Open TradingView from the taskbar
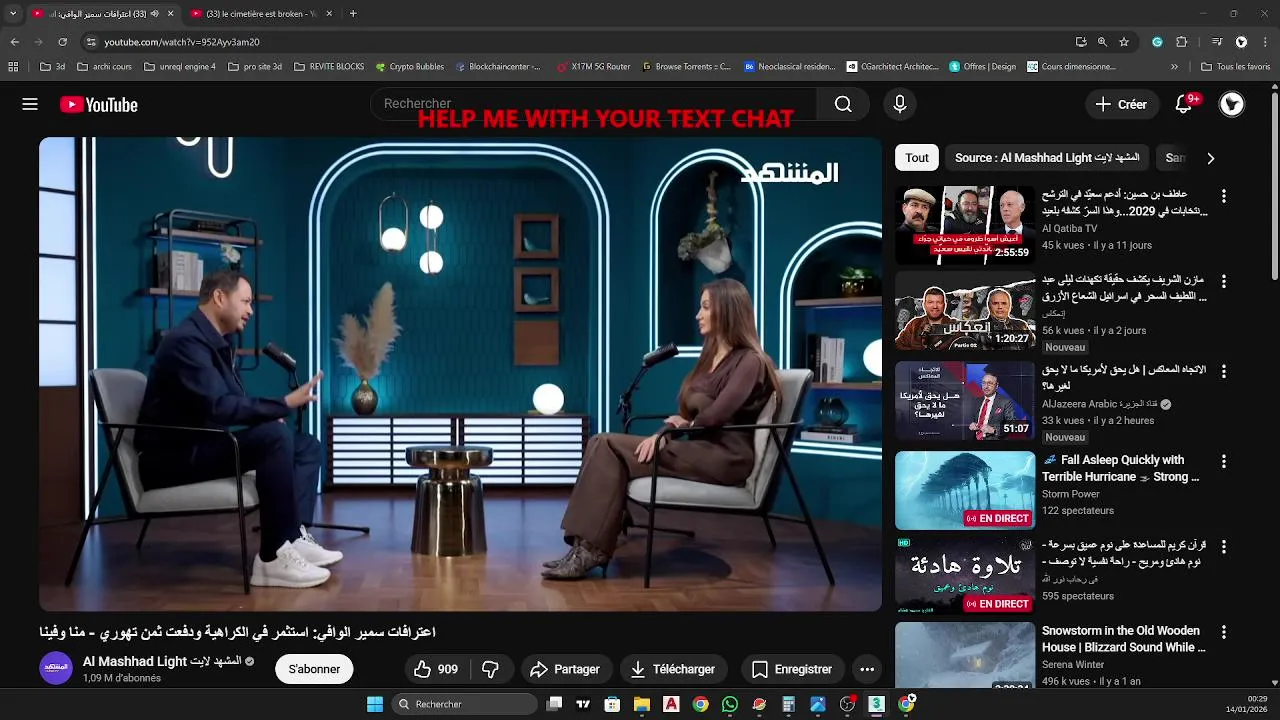 (583, 704)
